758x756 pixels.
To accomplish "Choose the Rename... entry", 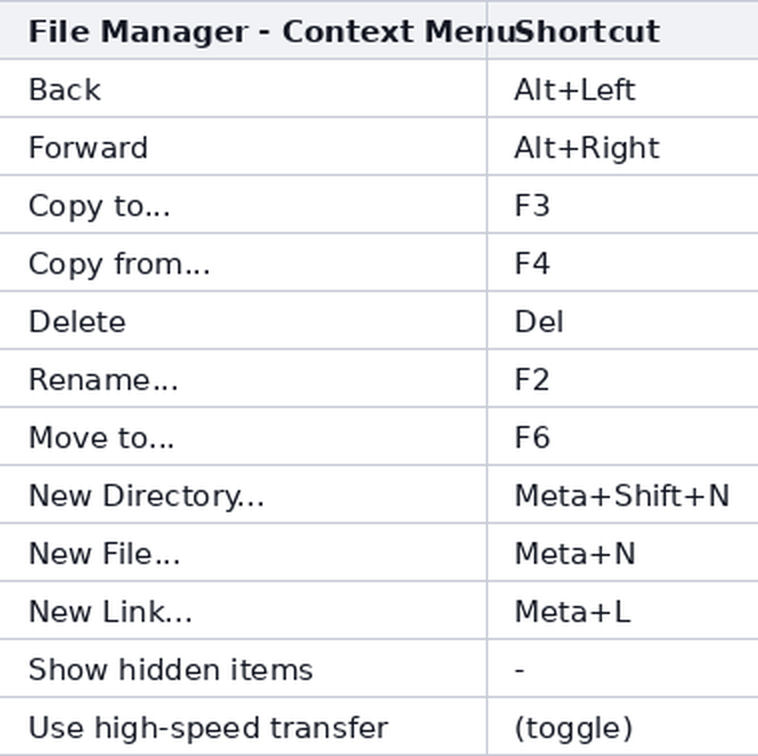I will click(x=379, y=378).
